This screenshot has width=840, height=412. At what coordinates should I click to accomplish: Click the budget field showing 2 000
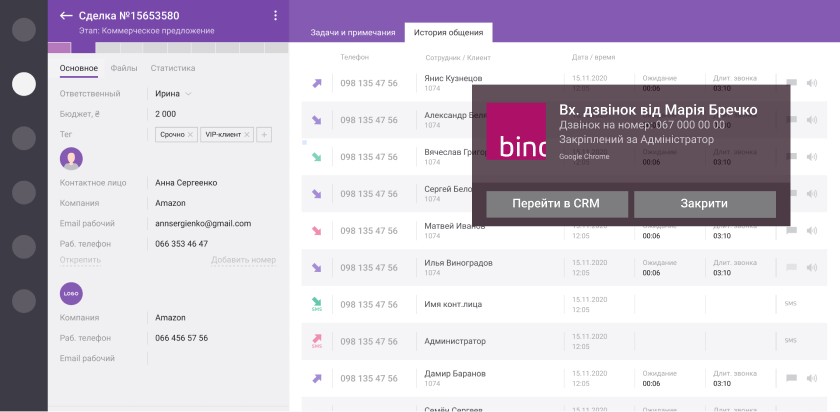point(166,114)
